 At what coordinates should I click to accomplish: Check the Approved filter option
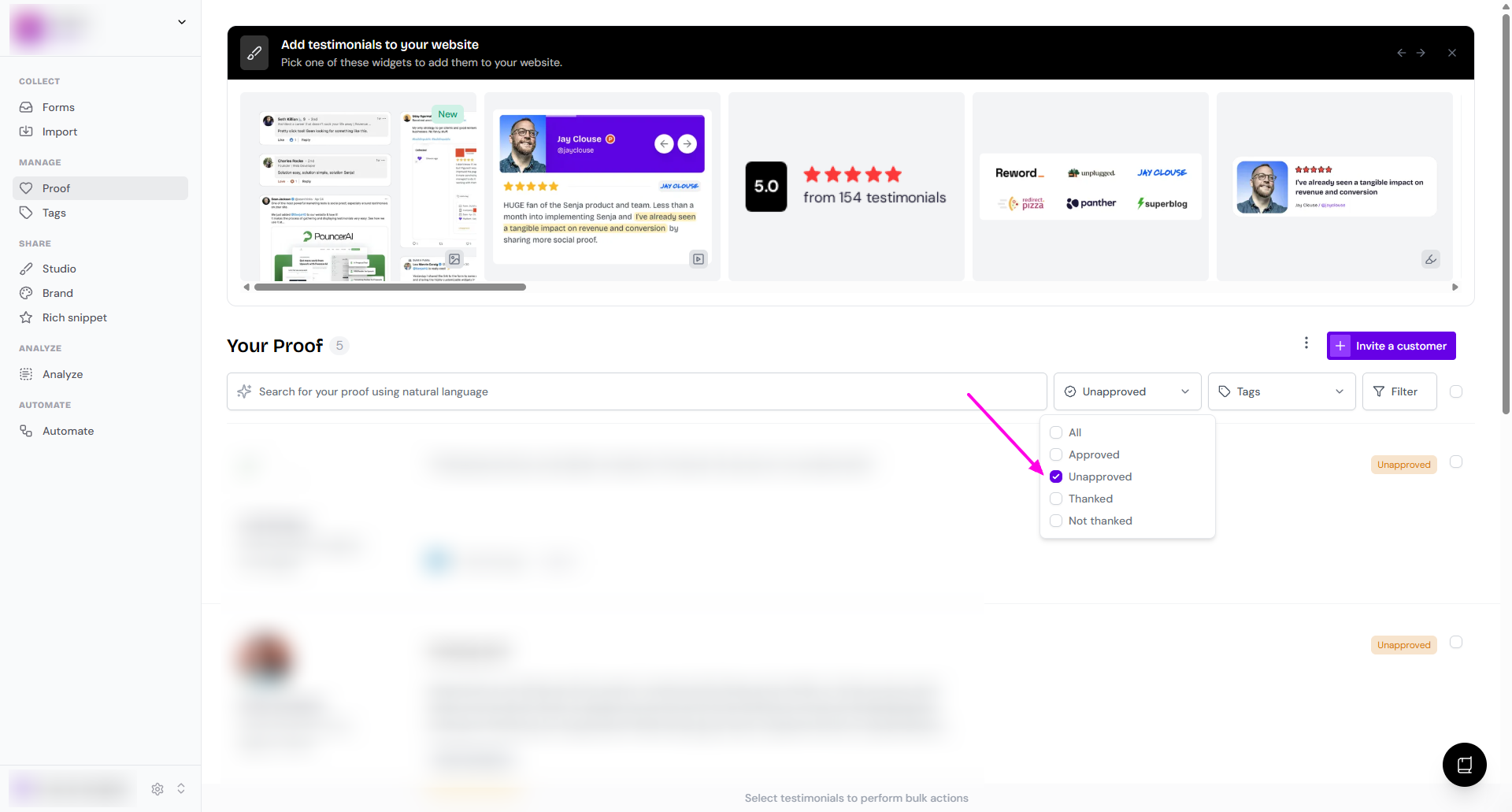1056,454
